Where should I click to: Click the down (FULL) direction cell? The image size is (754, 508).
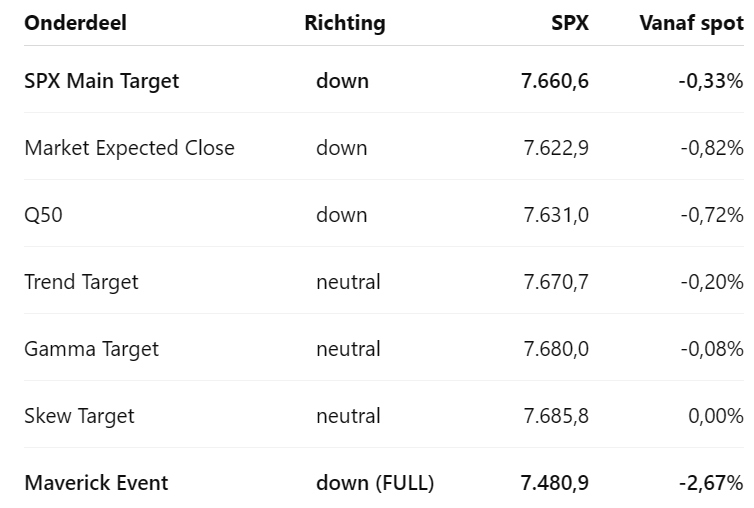click(375, 483)
